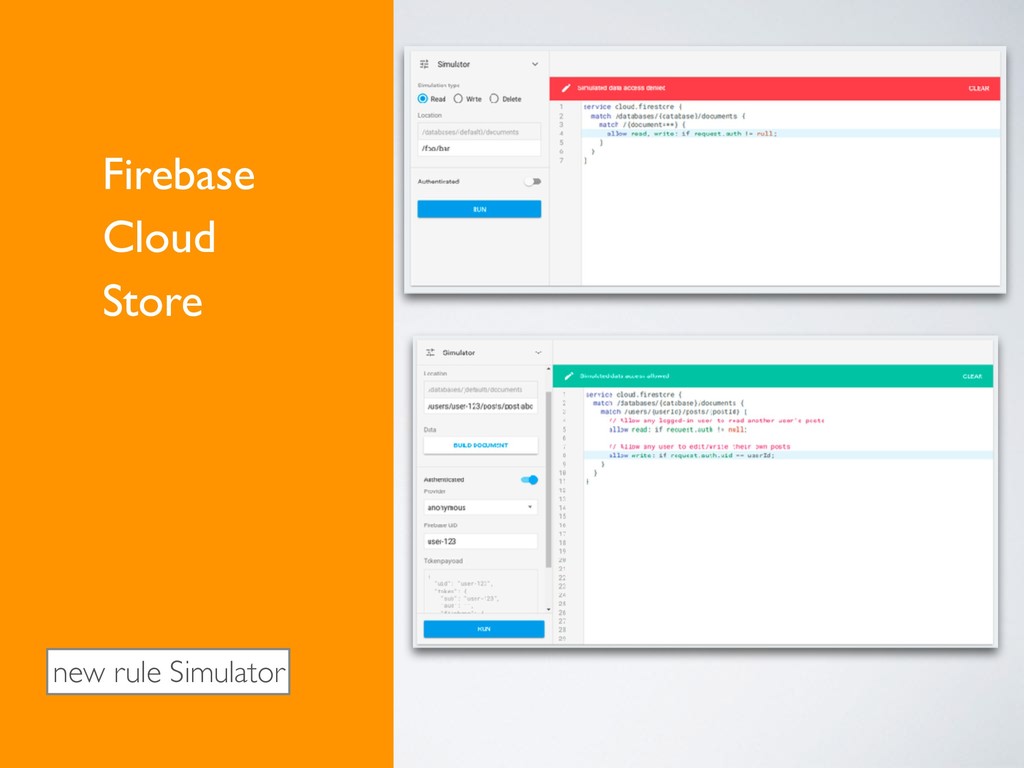The height and width of the screenshot is (768, 1024).
Task: Click the Simulator tune icon in lower panel
Action: coord(430,352)
